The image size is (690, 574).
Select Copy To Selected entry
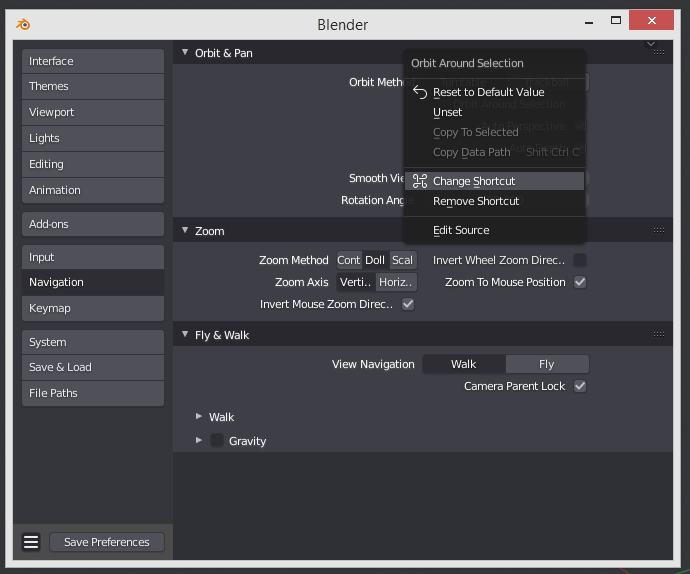click(x=495, y=132)
